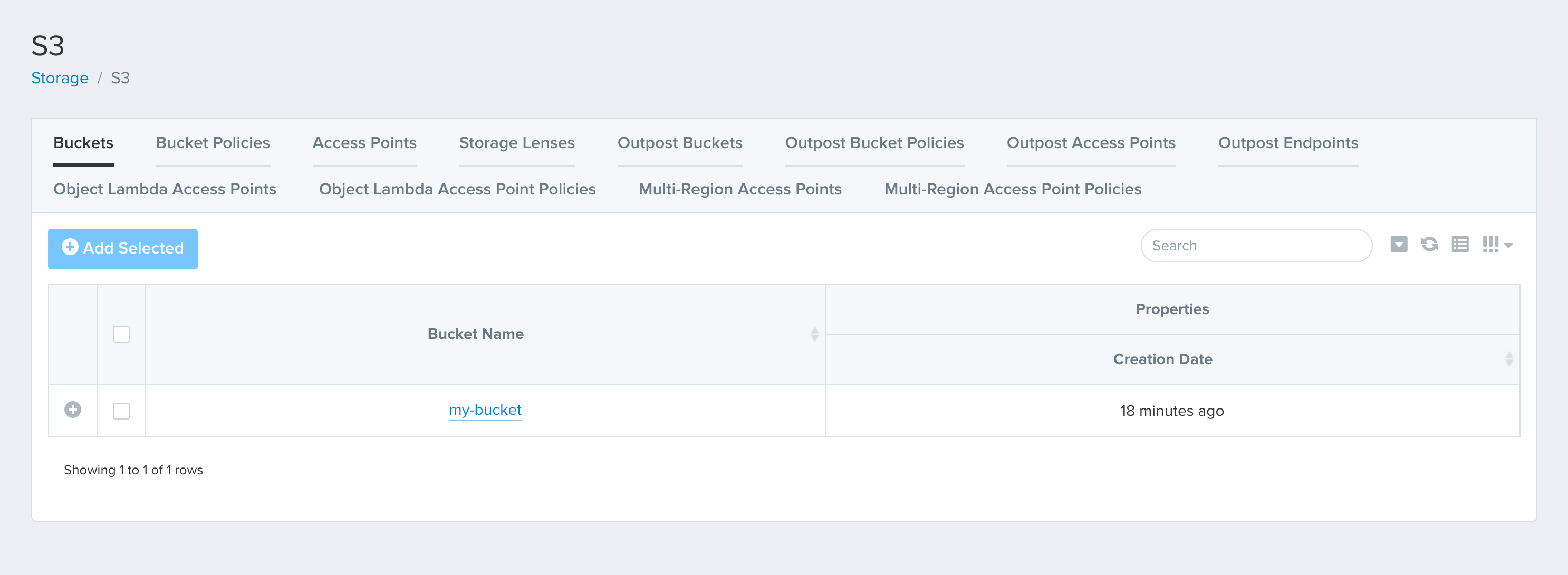
Task: Select the Storage Lenses tab
Action: pos(516,143)
